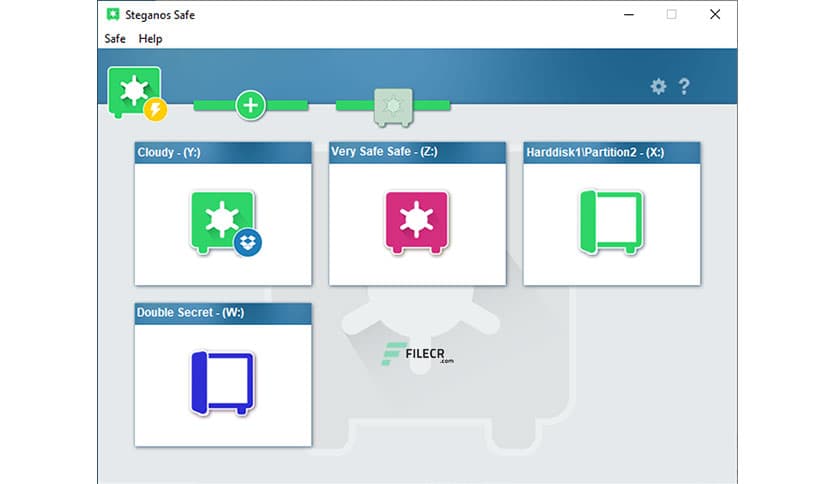Open the Safe menu
The height and width of the screenshot is (484, 836).
(115, 39)
